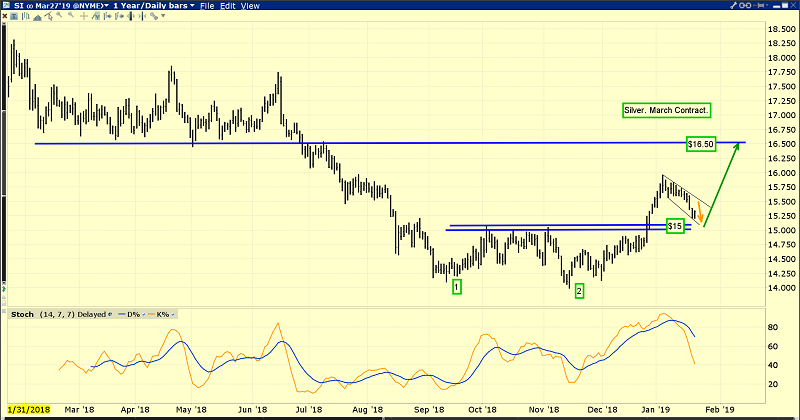
Task: Click the 18.500 price axis label
Action: (782, 29)
